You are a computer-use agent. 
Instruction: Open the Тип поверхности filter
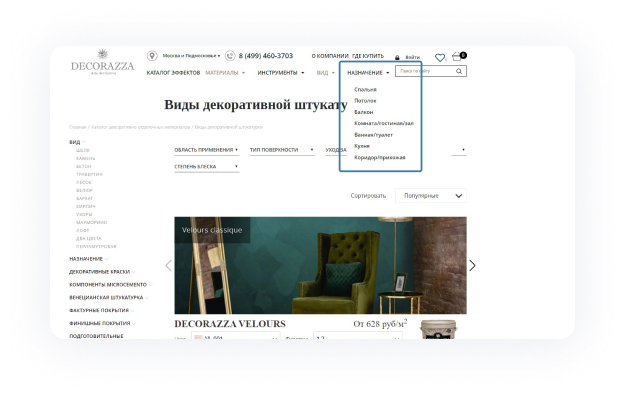click(x=282, y=150)
